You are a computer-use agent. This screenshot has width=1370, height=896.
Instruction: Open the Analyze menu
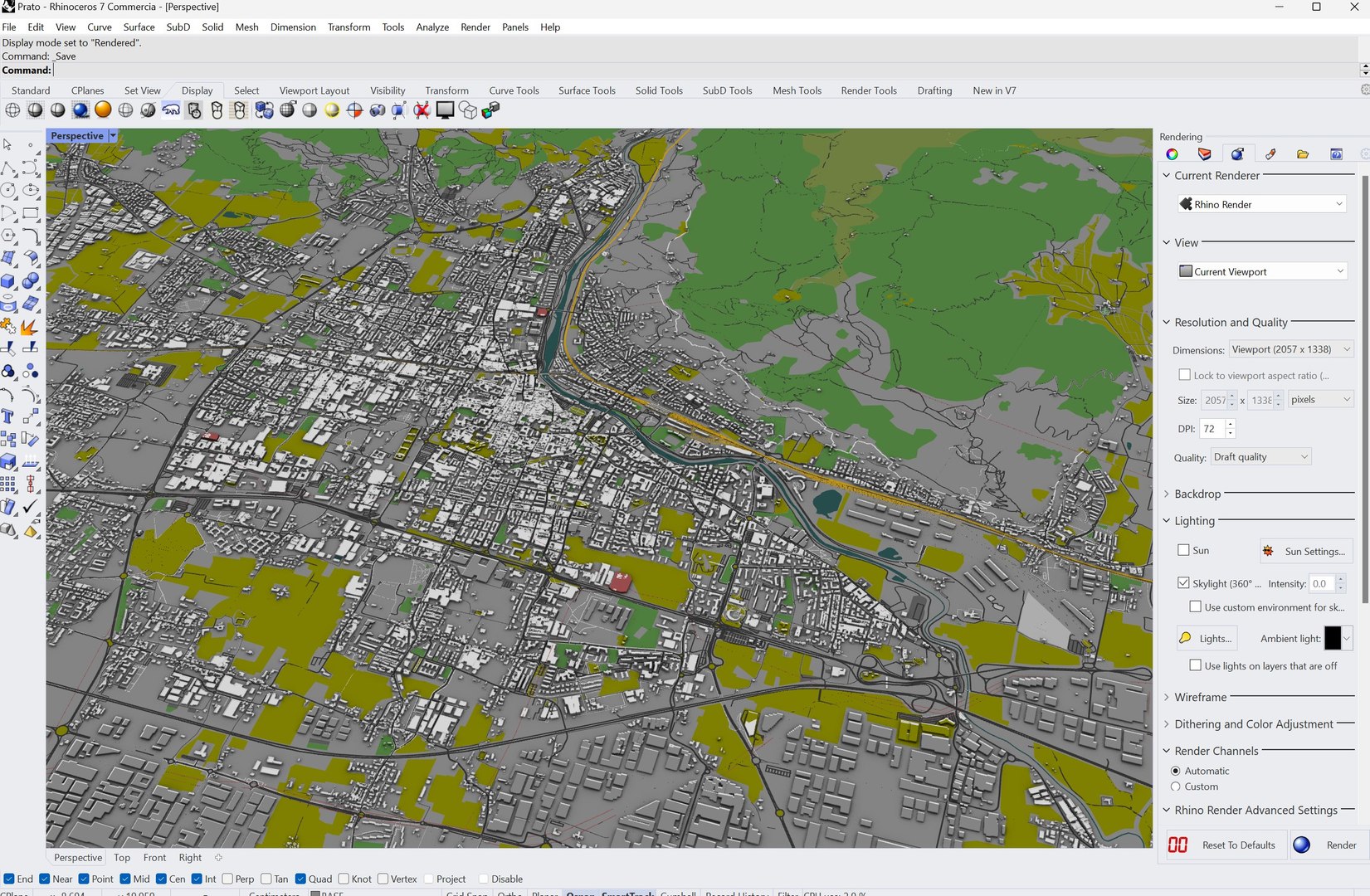(432, 27)
